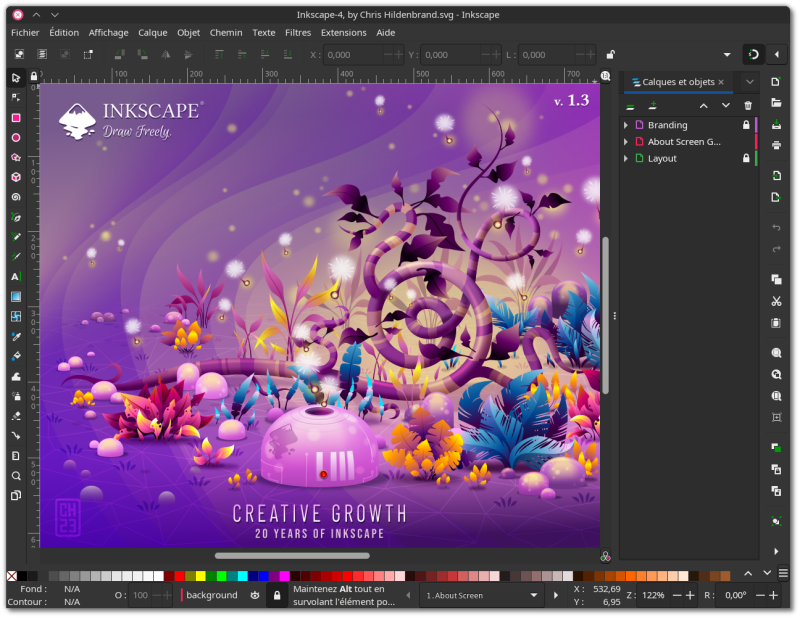
Task: Select the Selector arrow tool
Action: pyautogui.click(x=16, y=78)
